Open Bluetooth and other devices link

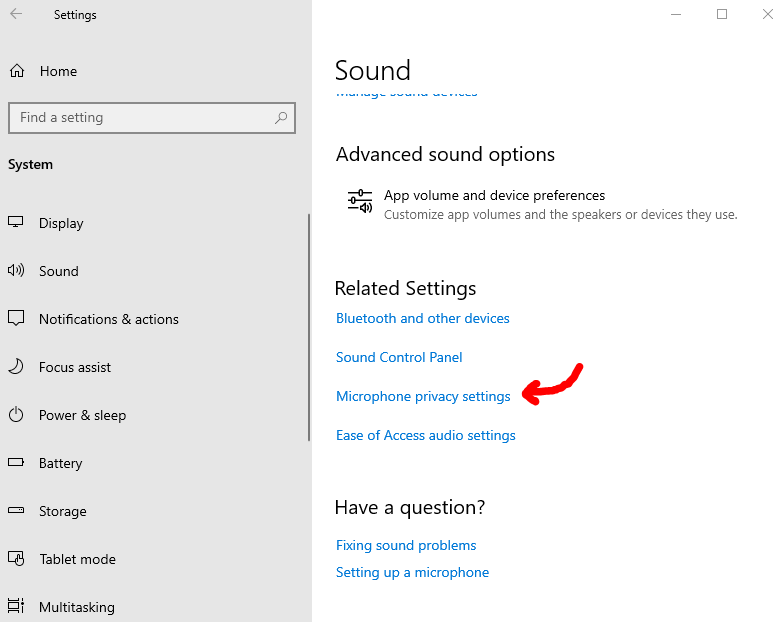pyautogui.click(x=423, y=319)
